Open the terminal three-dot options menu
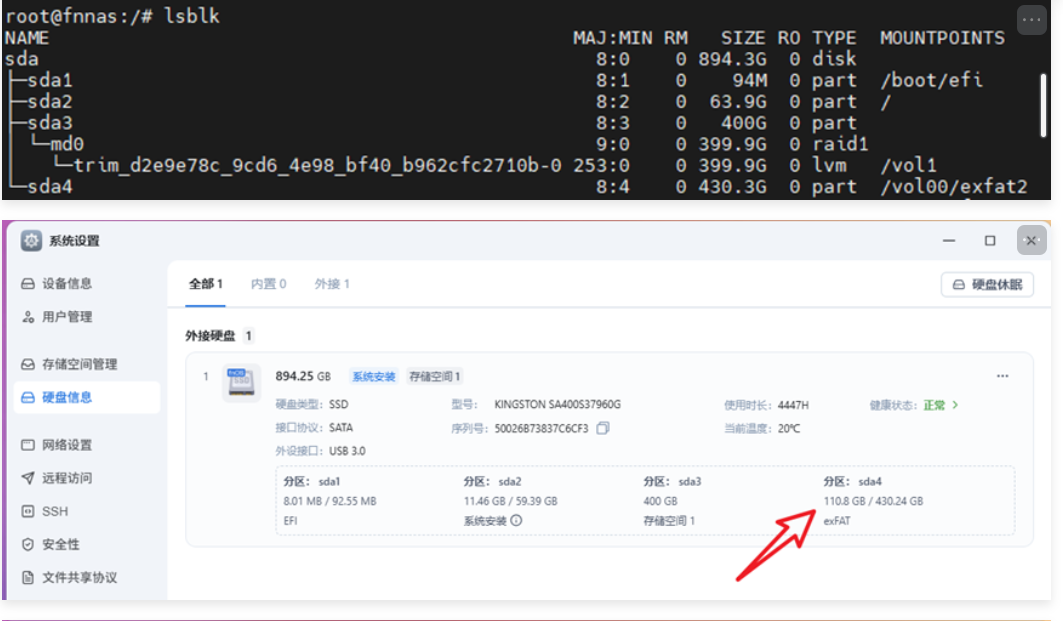This screenshot has width=1063, height=621. pyautogui.click(x=1031, y=20)
